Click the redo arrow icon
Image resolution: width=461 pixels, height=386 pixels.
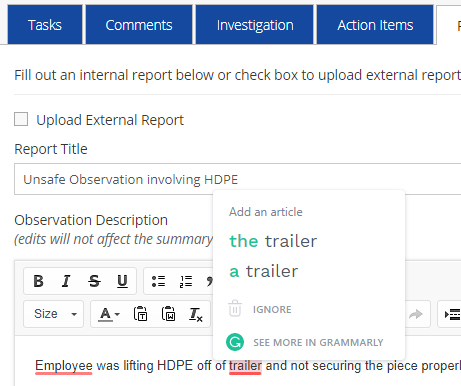coord(416,314)
